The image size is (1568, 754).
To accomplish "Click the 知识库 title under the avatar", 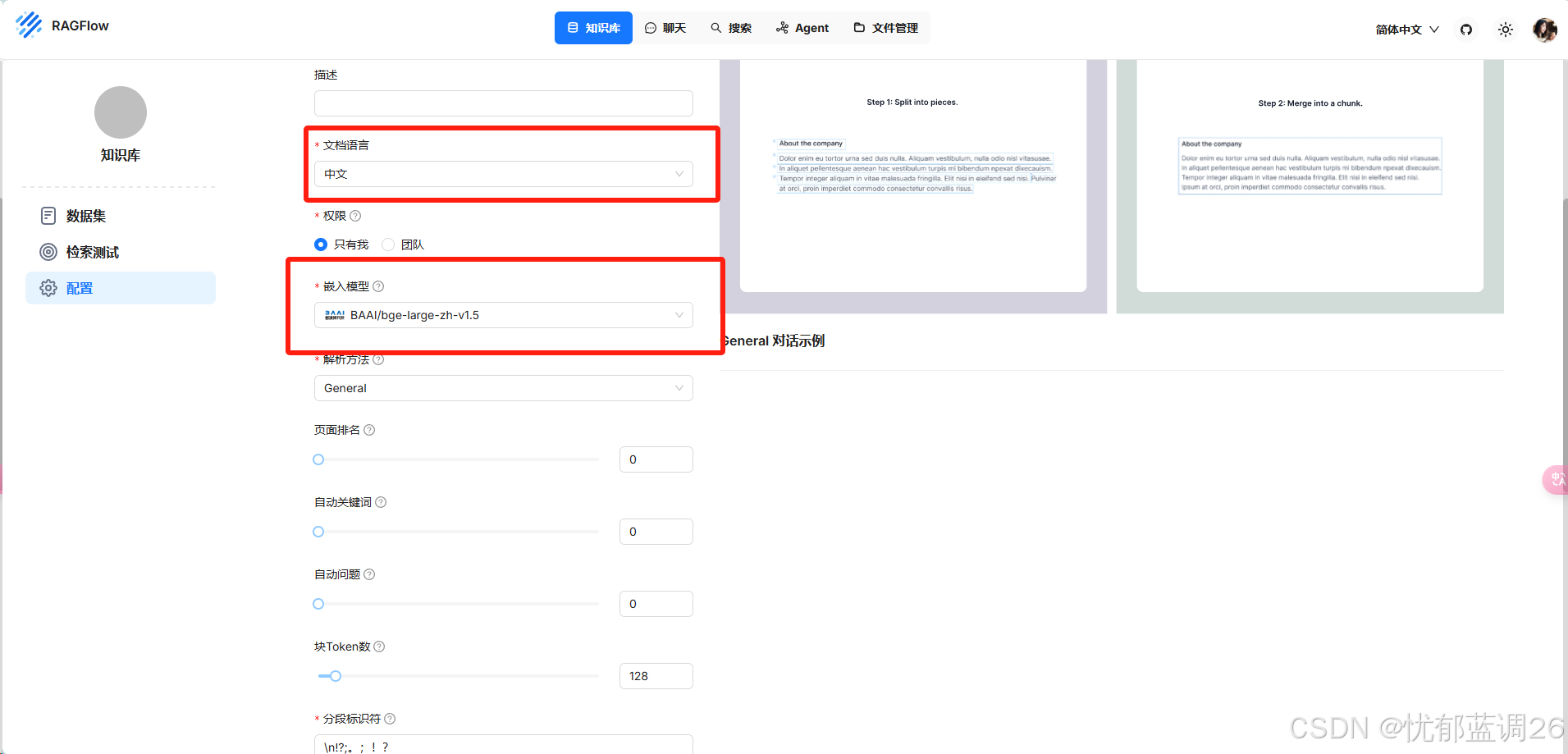I will (121, 155).
